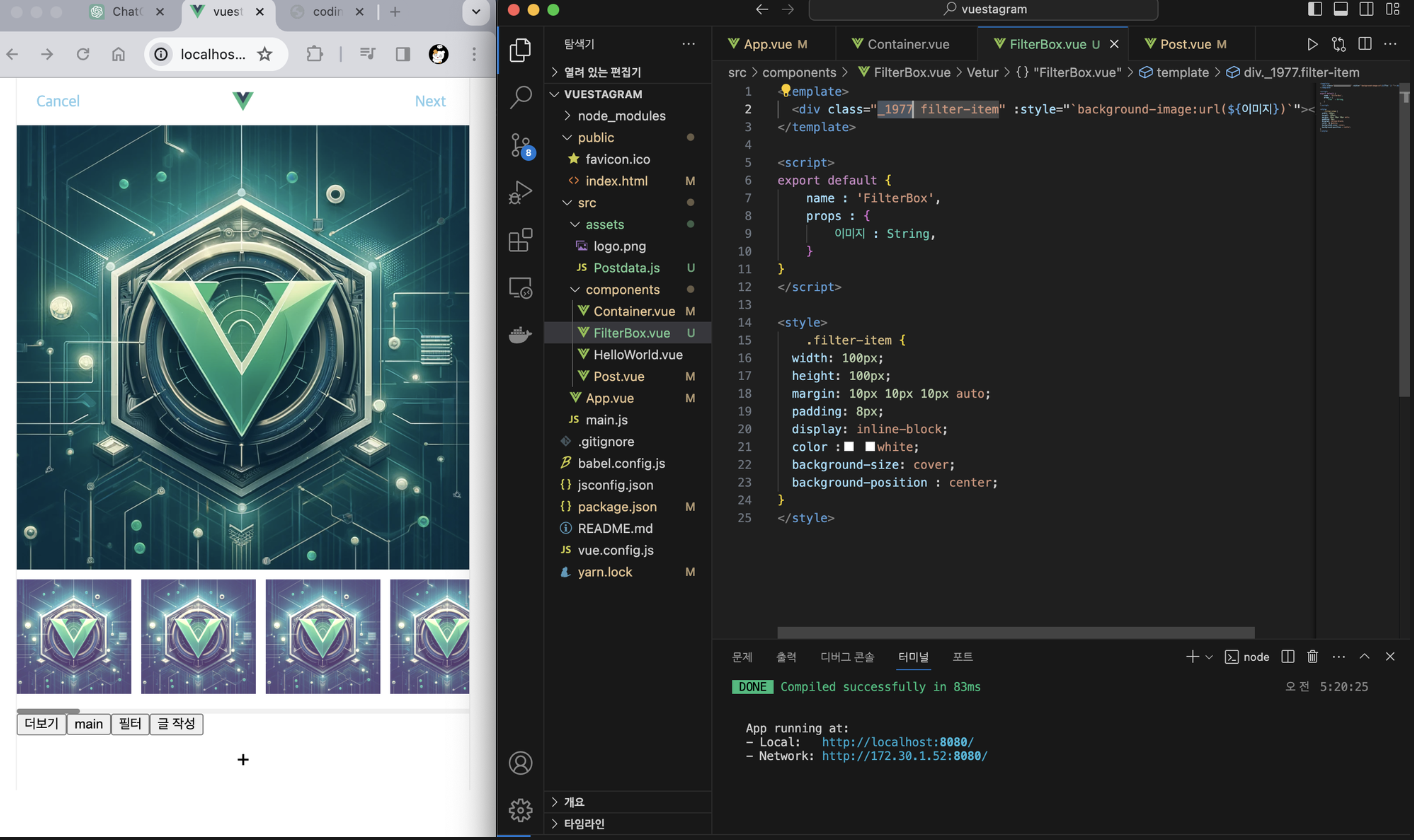Open the Search view in activity bar
Screen dimensions: 1414x840
click(x=520, y=97)
